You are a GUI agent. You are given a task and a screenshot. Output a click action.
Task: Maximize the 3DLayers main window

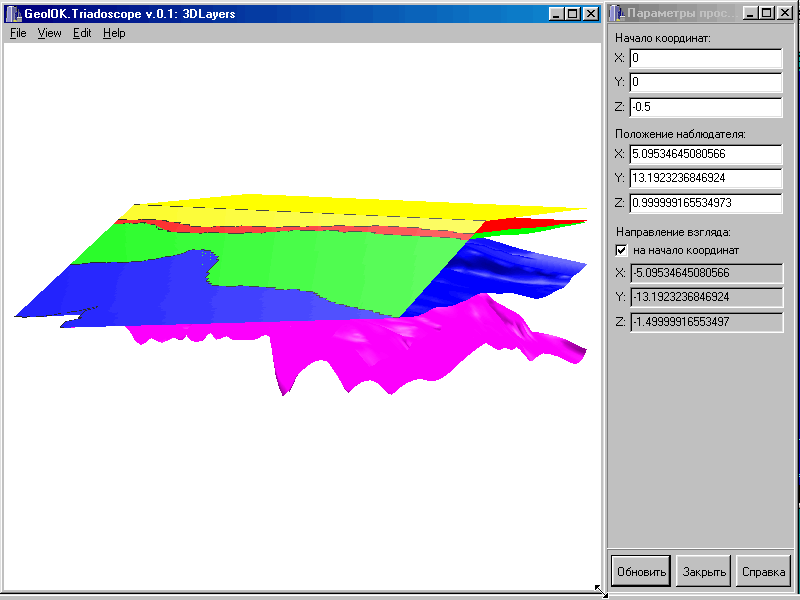(571, 14)
